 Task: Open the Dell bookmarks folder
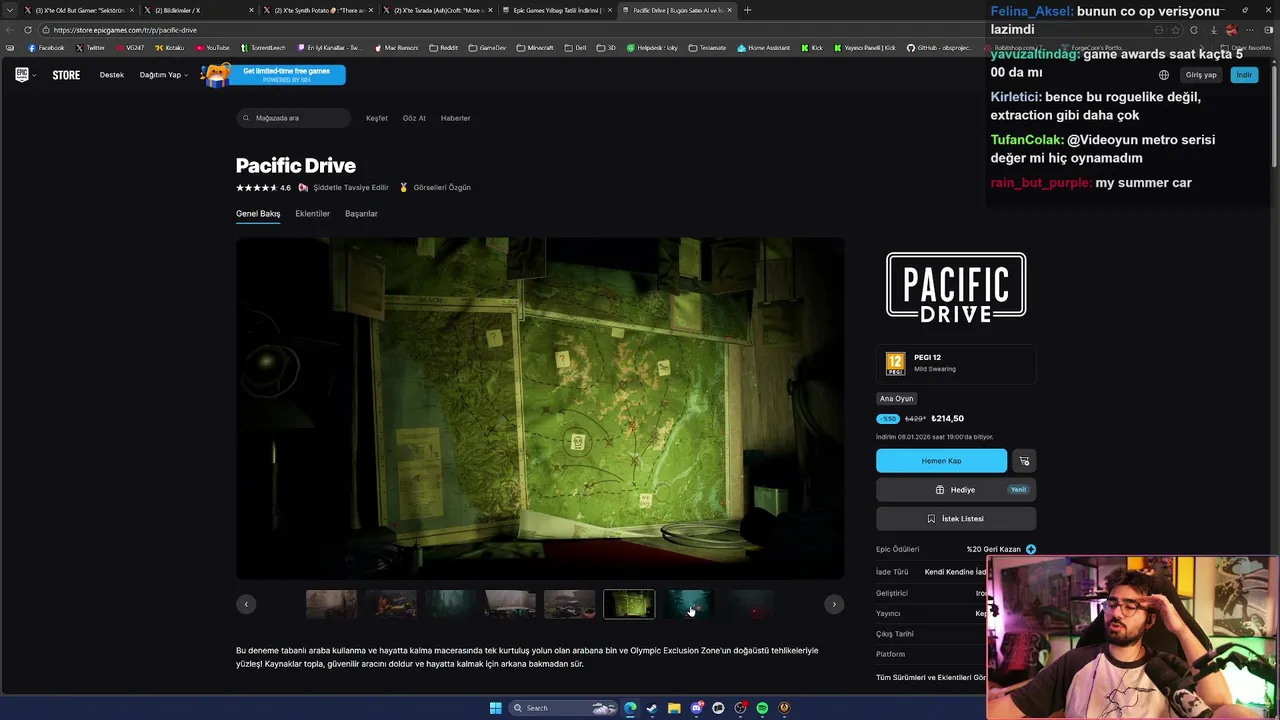pyautogui.click(x=575, y=48)
